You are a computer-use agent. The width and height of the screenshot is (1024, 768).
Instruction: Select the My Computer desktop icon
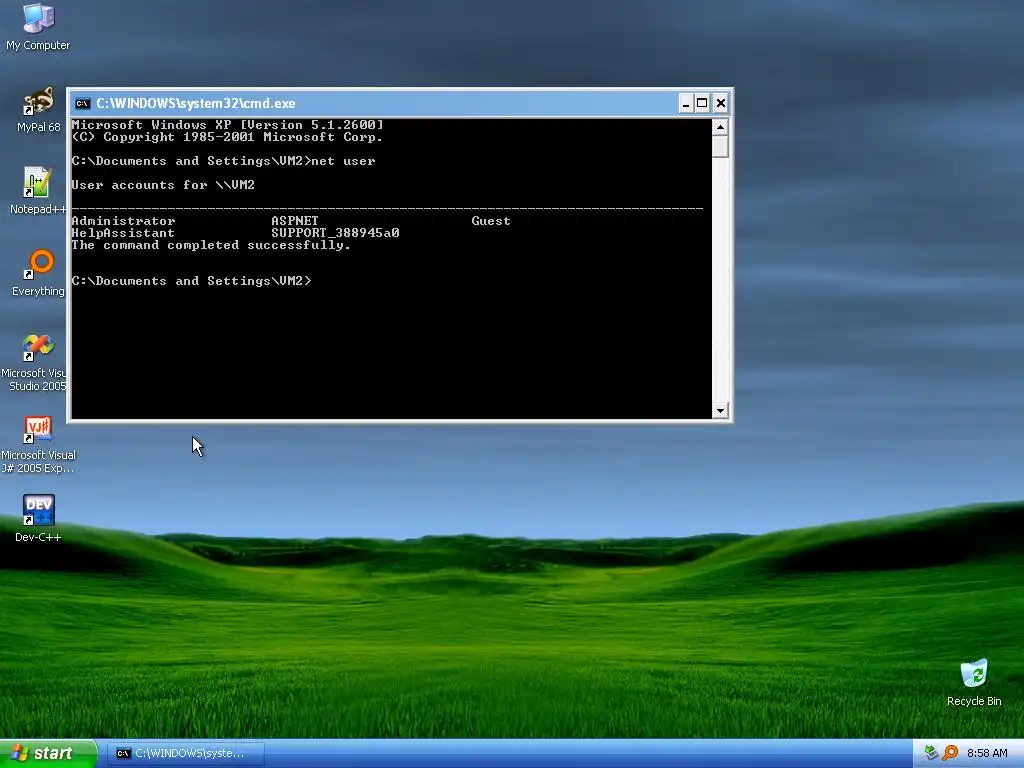pos(38,27)
